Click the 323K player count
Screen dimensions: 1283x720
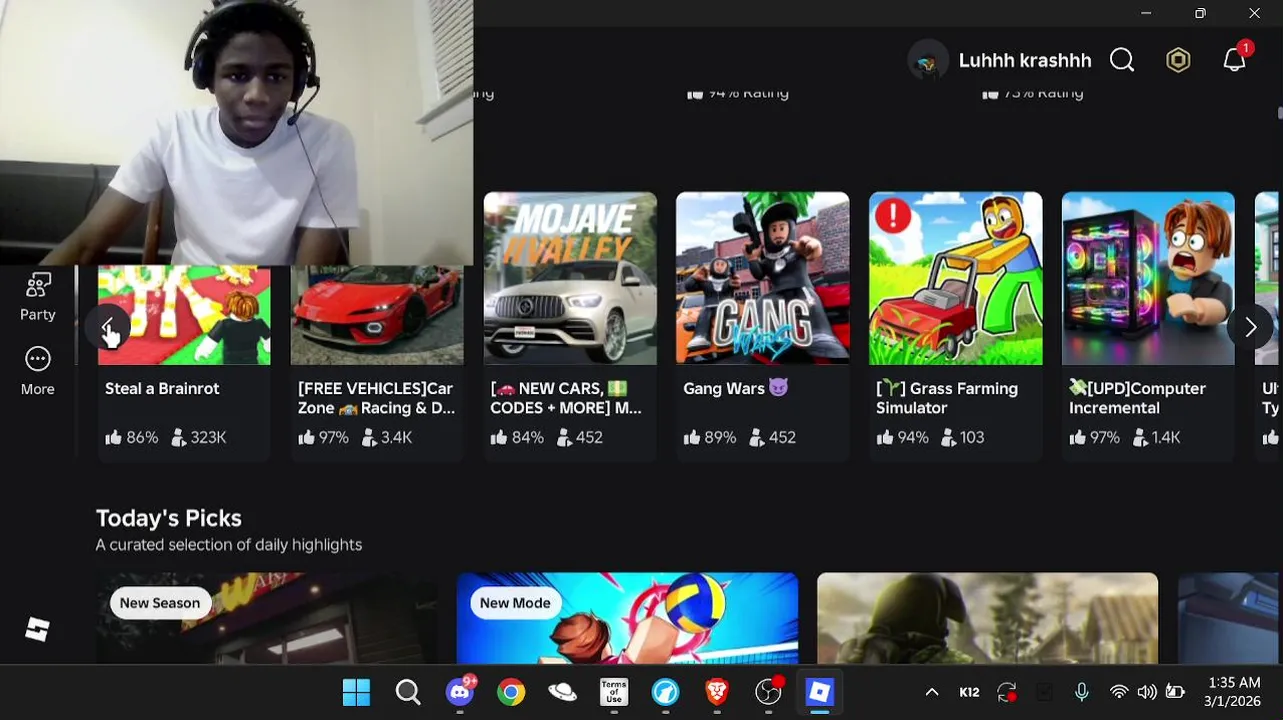(199, 437)
